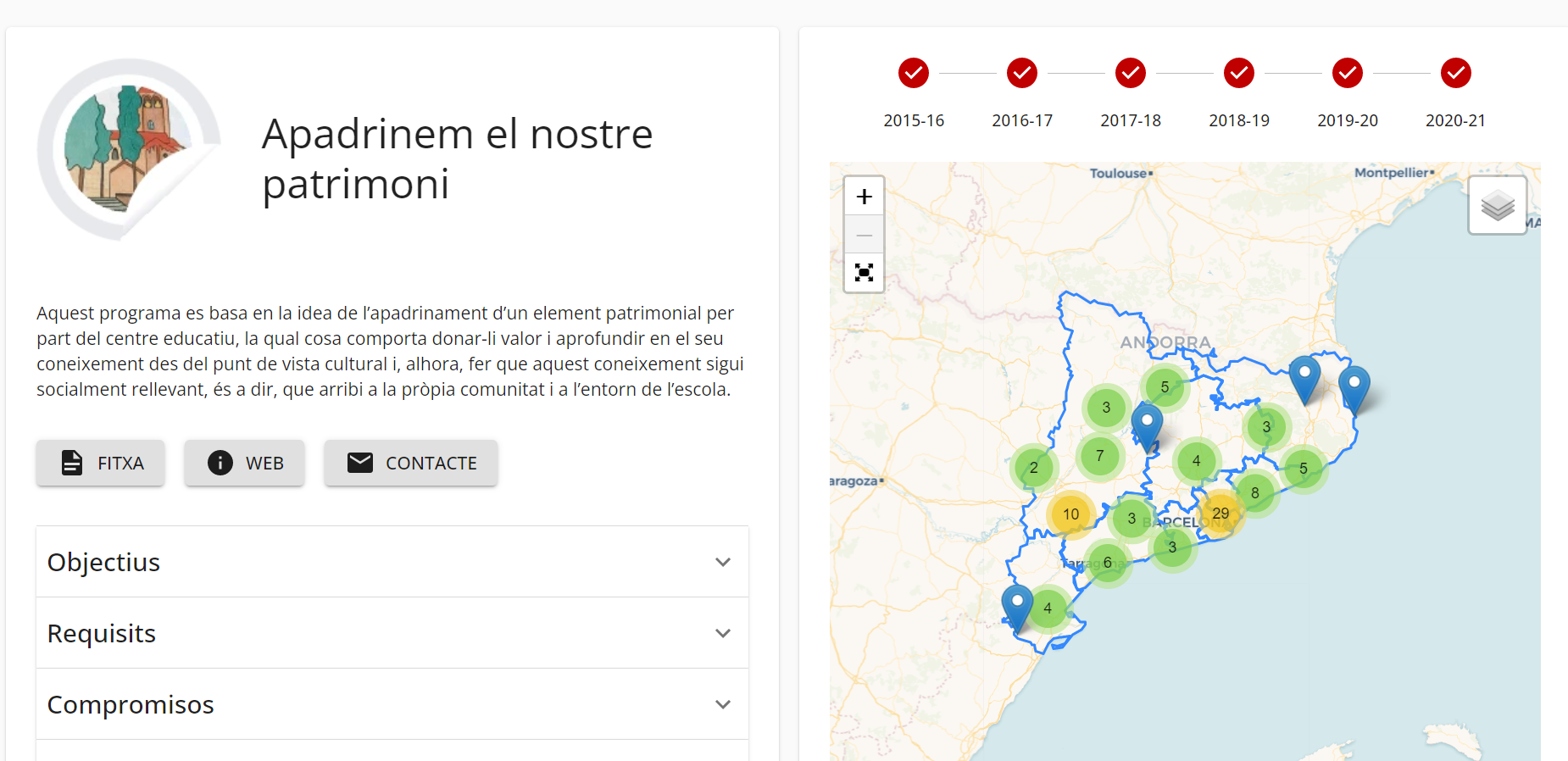Expand the Compromisos section

pos(392,704)
